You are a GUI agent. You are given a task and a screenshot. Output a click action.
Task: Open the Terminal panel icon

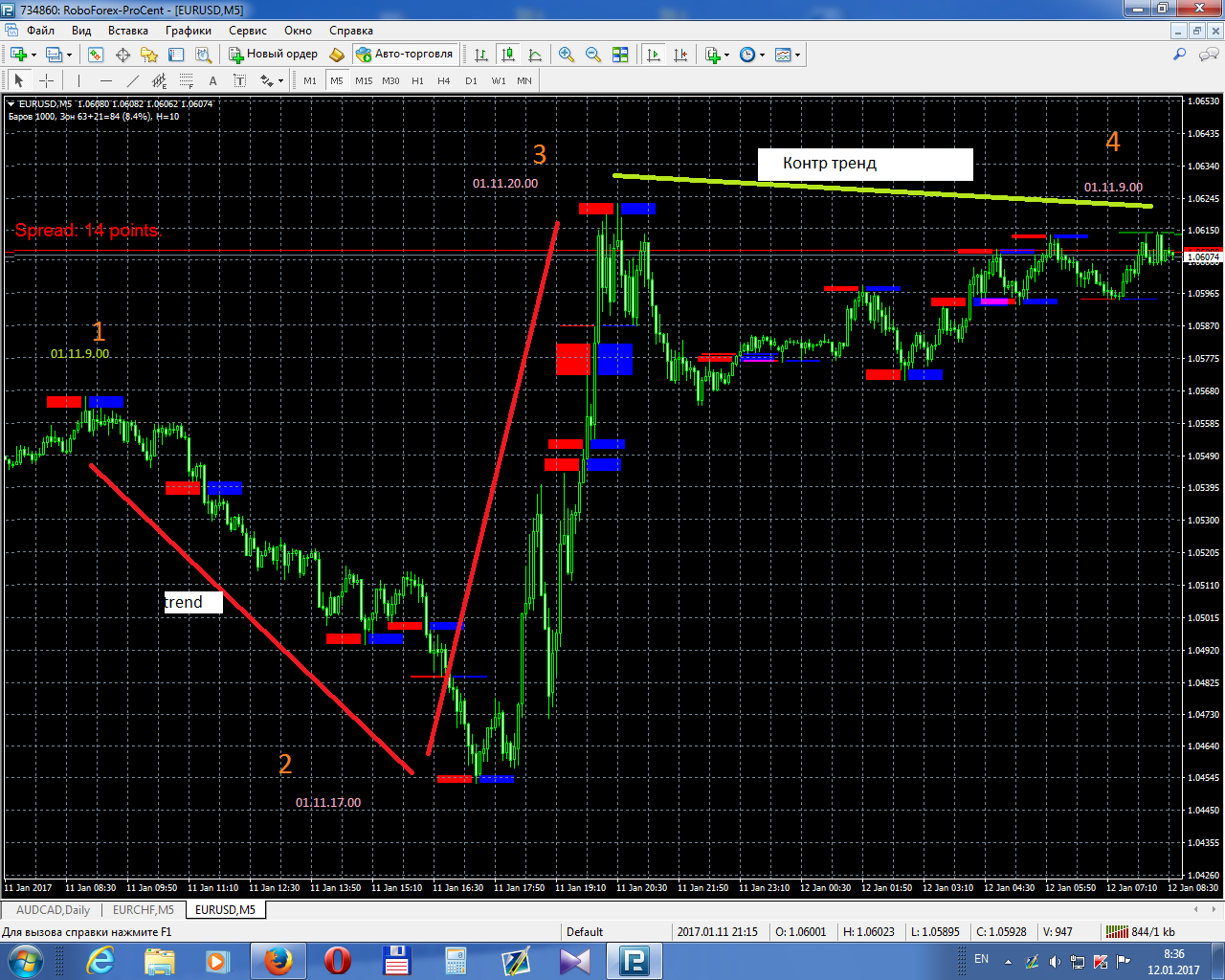click(x=176, y=55)
